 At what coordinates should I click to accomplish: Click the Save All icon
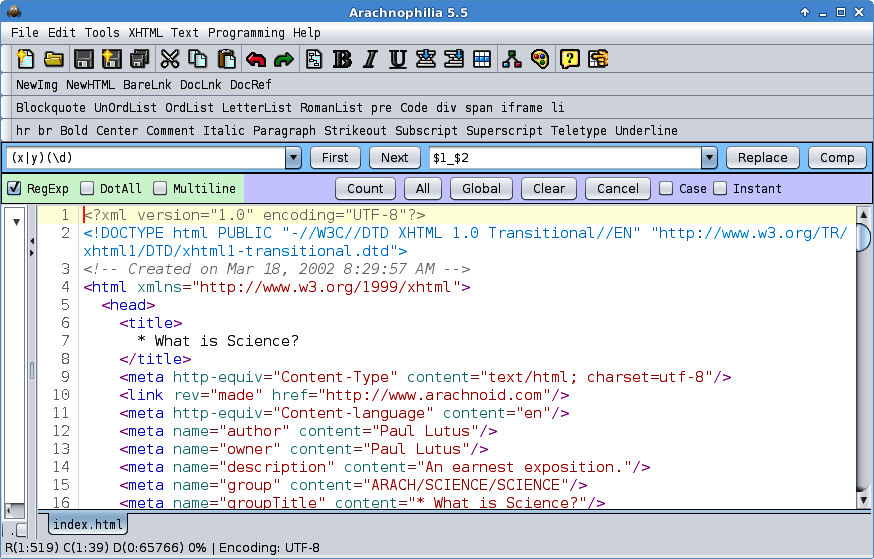pos(139,59)
